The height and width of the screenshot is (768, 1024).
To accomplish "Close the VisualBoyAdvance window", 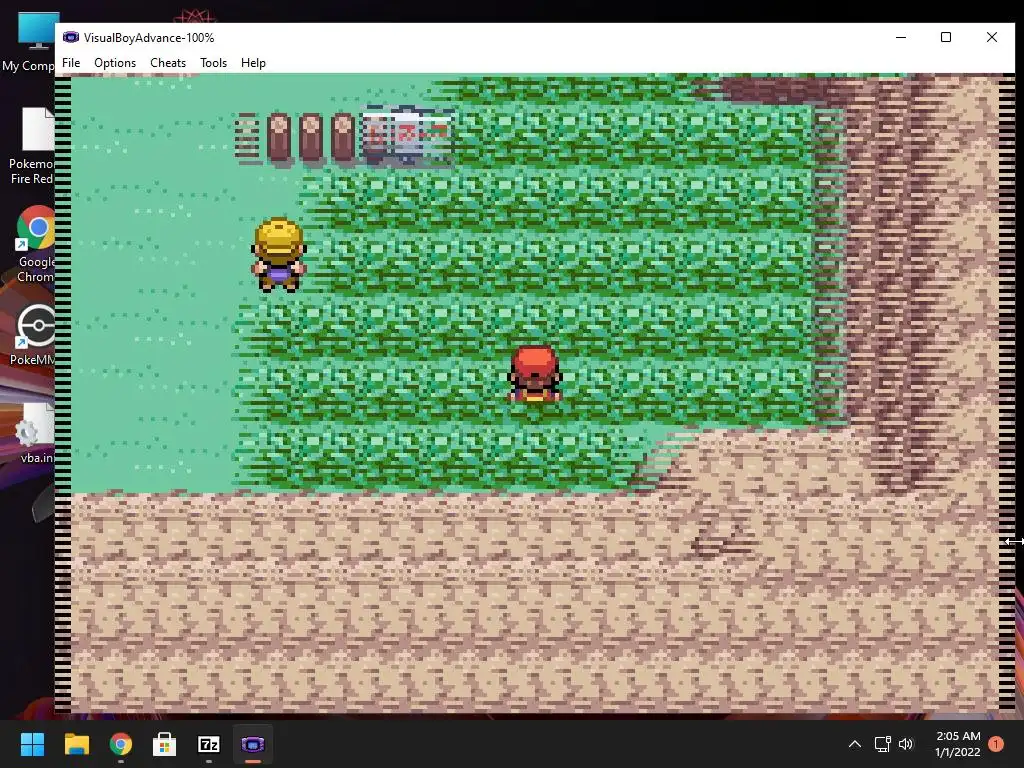I will coord(991,37).
